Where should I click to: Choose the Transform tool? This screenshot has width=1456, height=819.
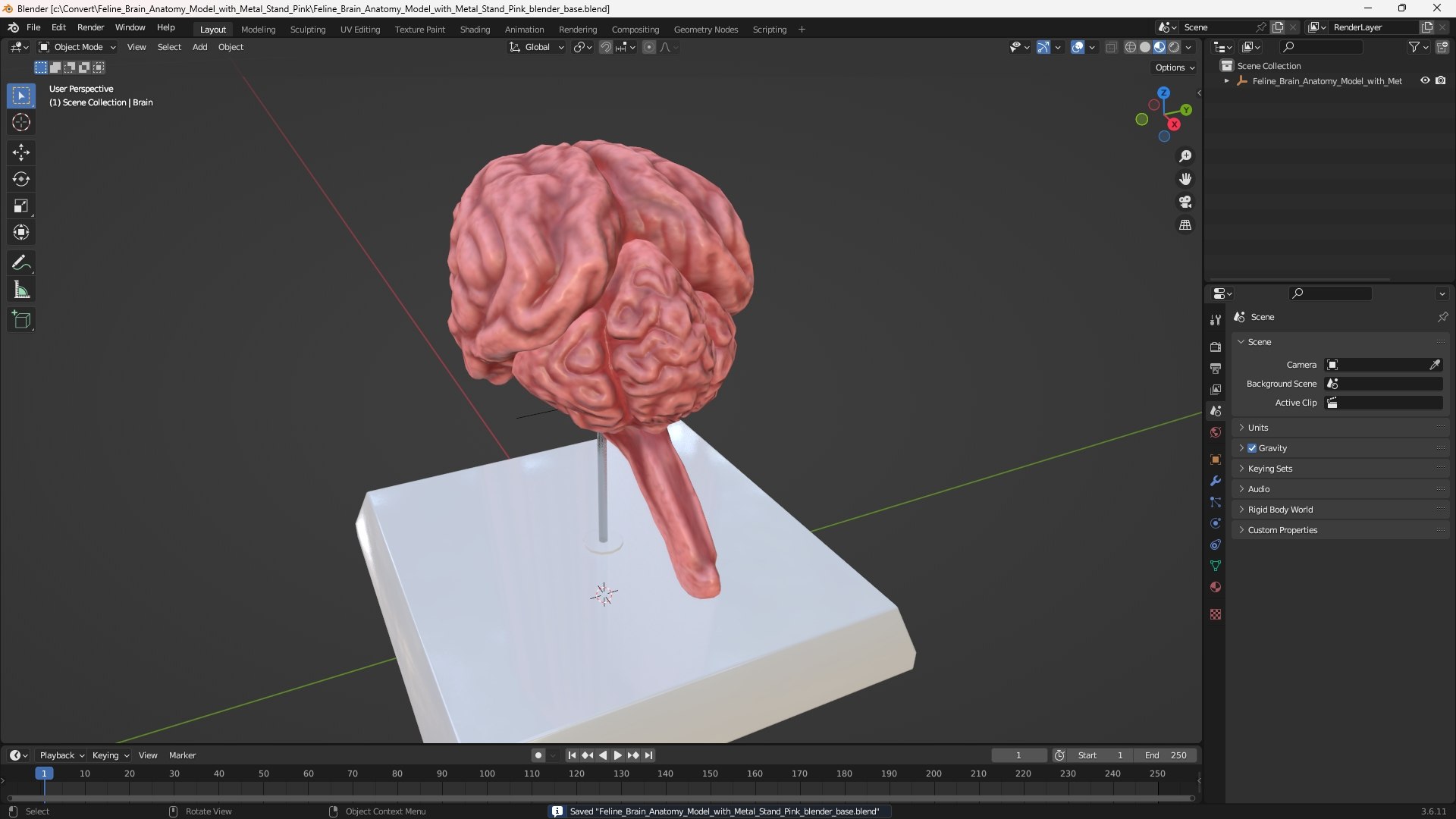(x=21, y=232)
